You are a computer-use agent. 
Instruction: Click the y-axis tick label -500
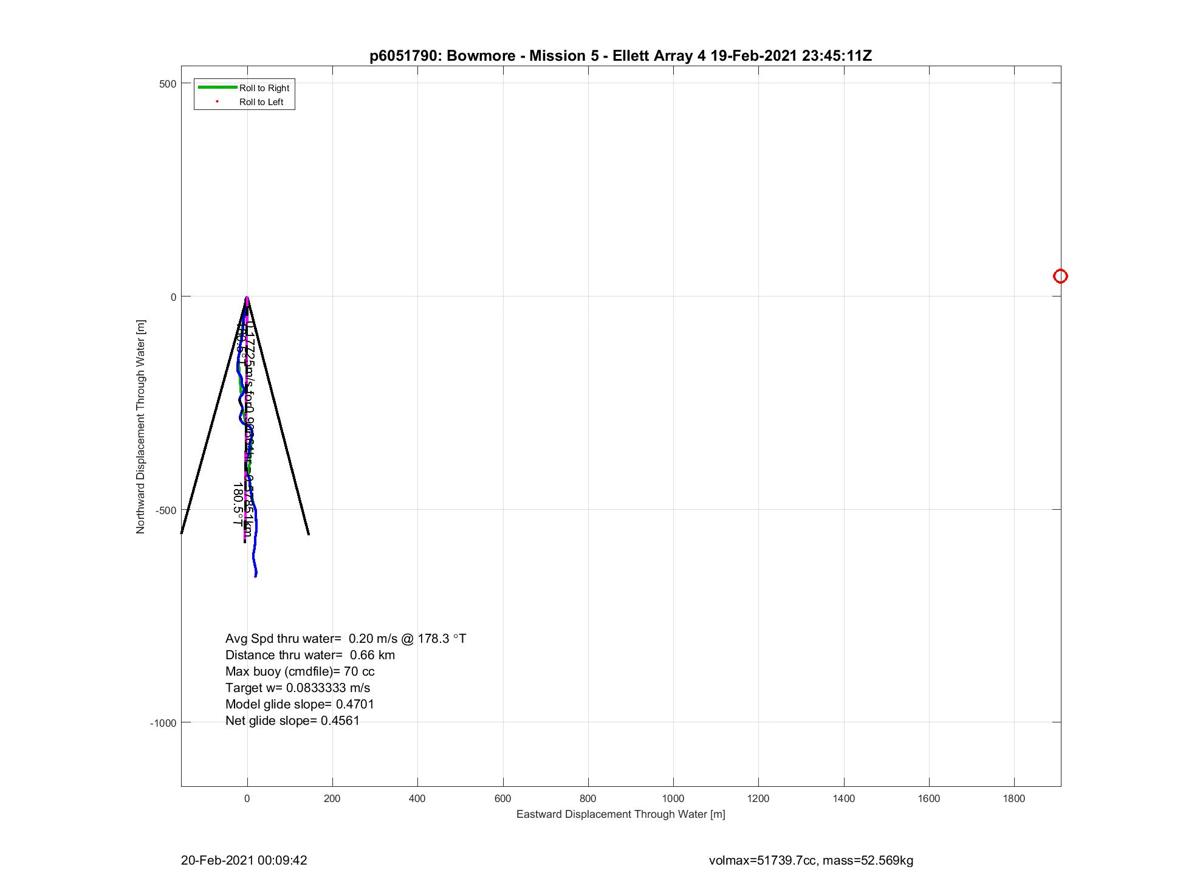click(164, 510)
